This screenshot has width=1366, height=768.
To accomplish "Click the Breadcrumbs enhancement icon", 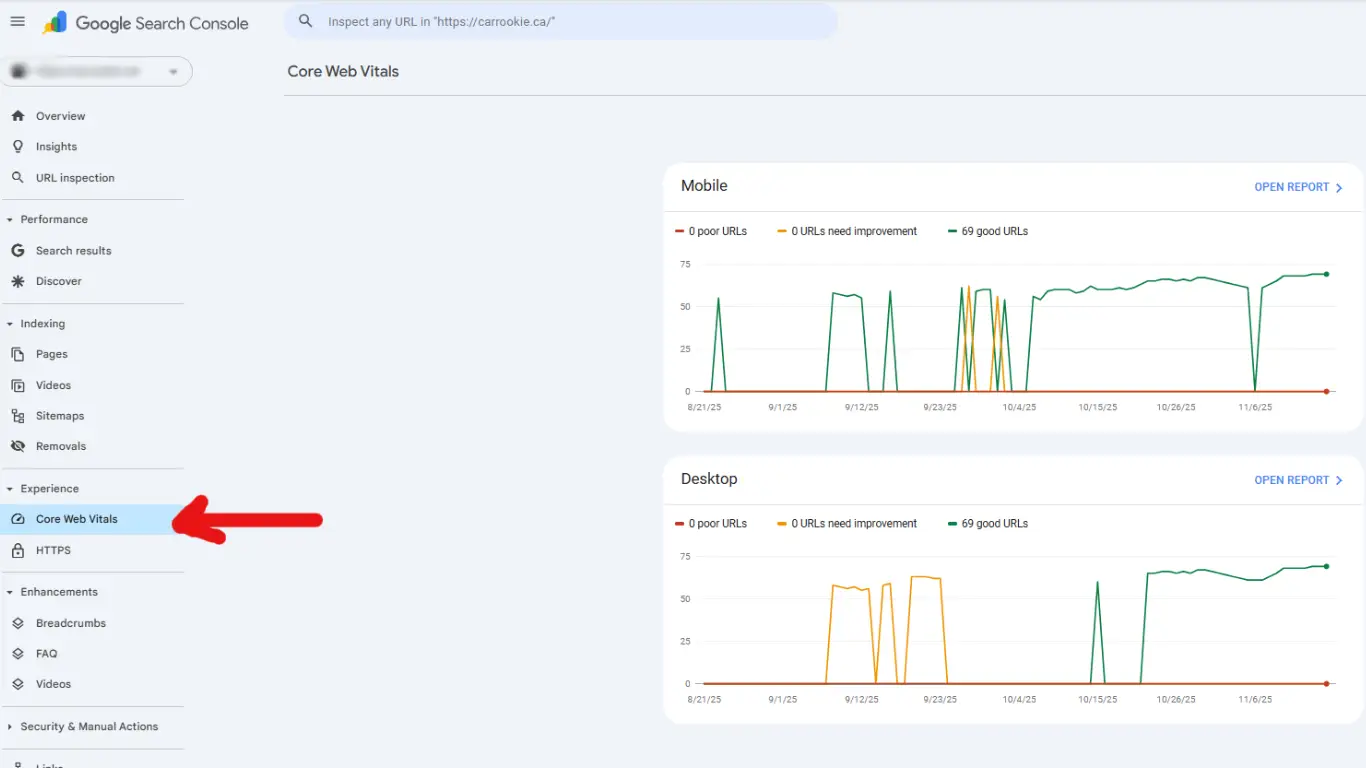I will click(x=20, y=622).
